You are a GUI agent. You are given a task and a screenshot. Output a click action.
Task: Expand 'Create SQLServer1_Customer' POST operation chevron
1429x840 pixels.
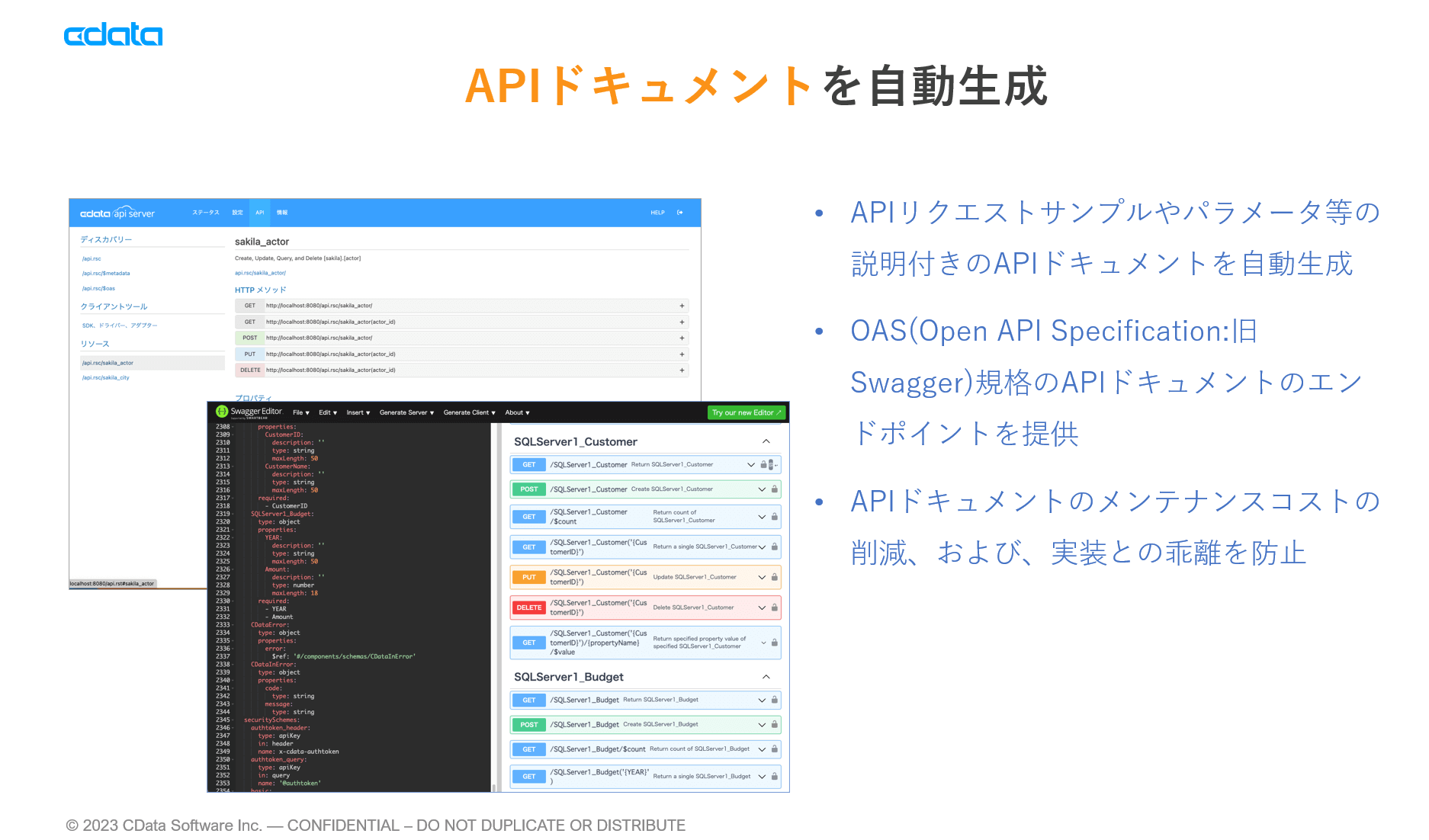point(762,489)
